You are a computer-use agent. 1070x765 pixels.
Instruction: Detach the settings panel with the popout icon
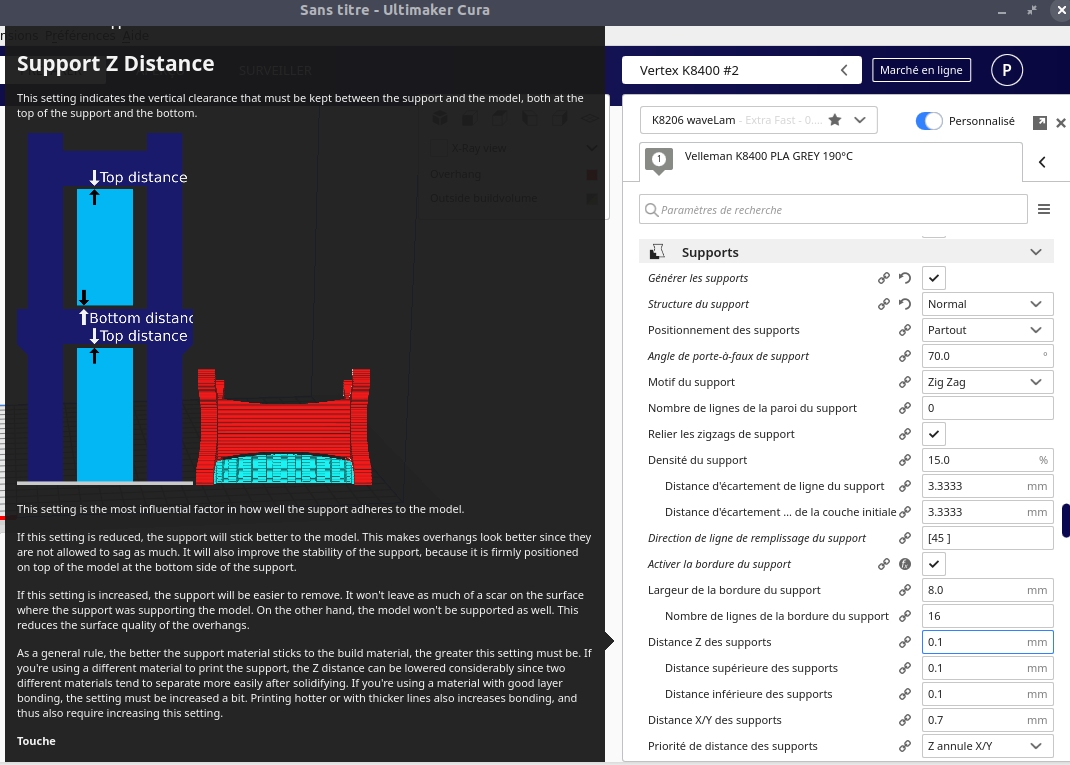click(1040, 122)
